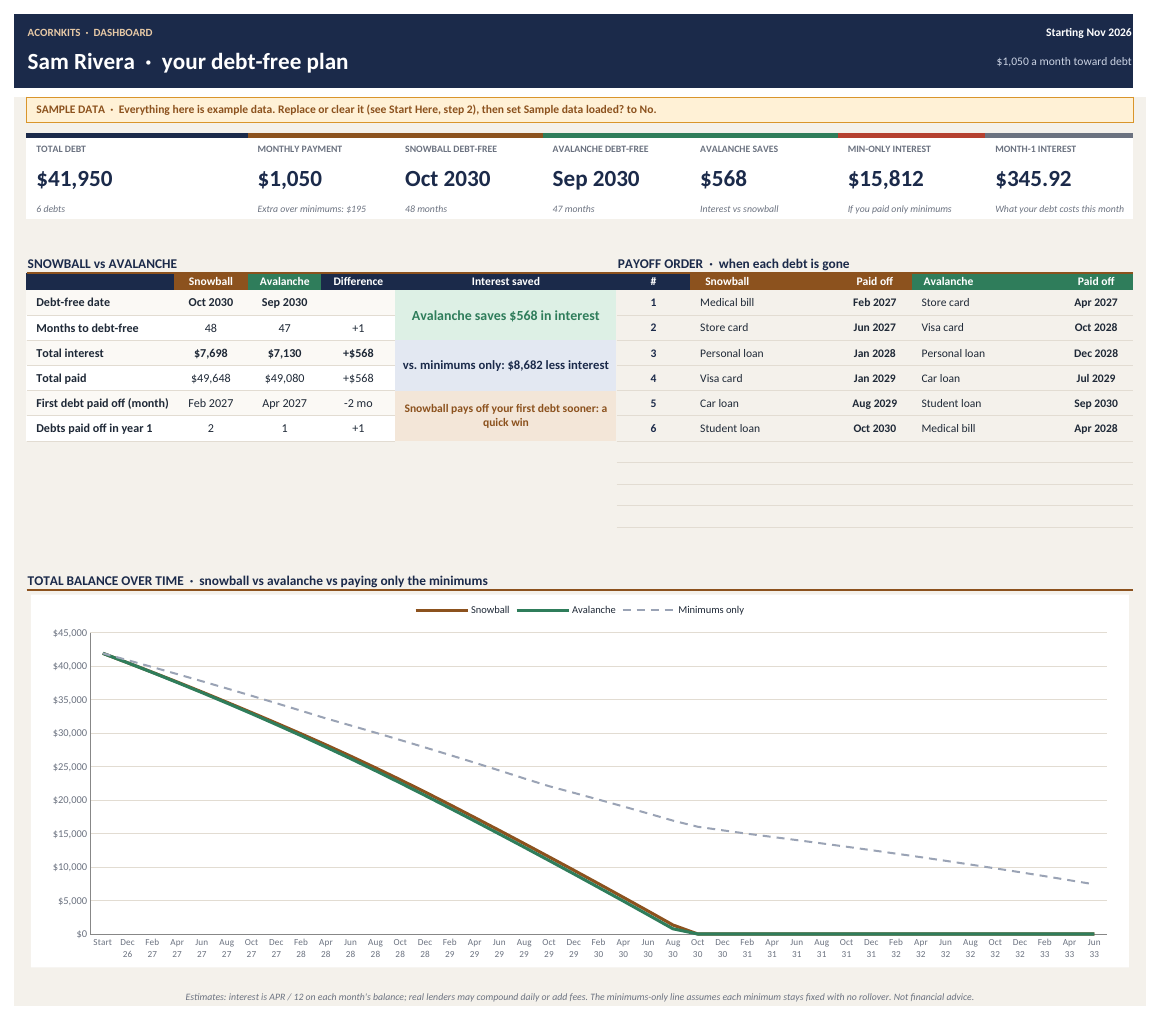The image size is (1160, 1017).
Task: Select the Snowball legend entry in chart
Action: click(x=462, y=609)
